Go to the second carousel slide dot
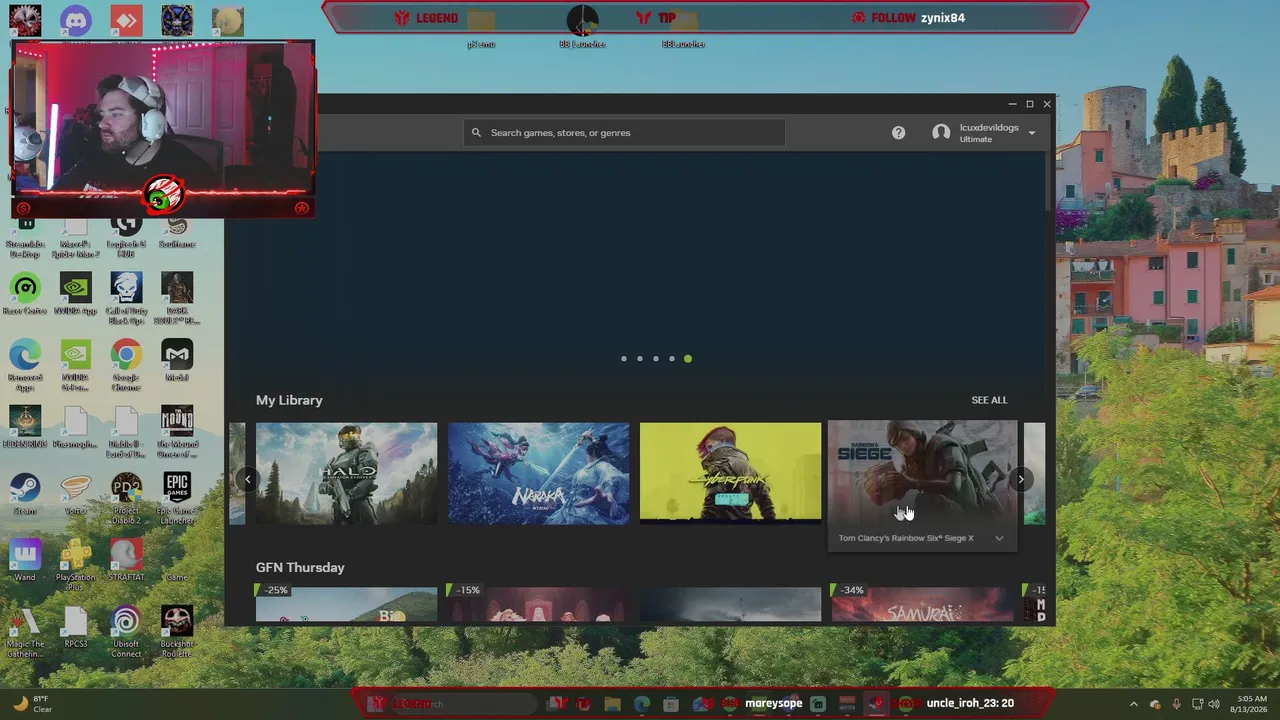Screen dimensions: 1280x720 click(x=640, y=359)
